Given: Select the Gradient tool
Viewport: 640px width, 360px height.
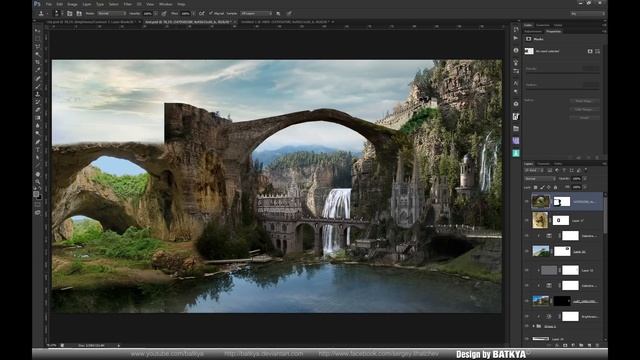Looking at the screenshot, I should pos(38,118).
